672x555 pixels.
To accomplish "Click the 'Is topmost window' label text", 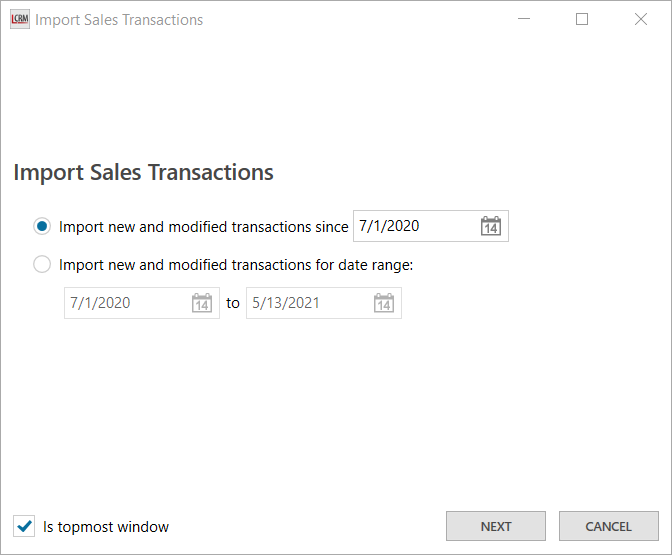I will coord(106,527).
